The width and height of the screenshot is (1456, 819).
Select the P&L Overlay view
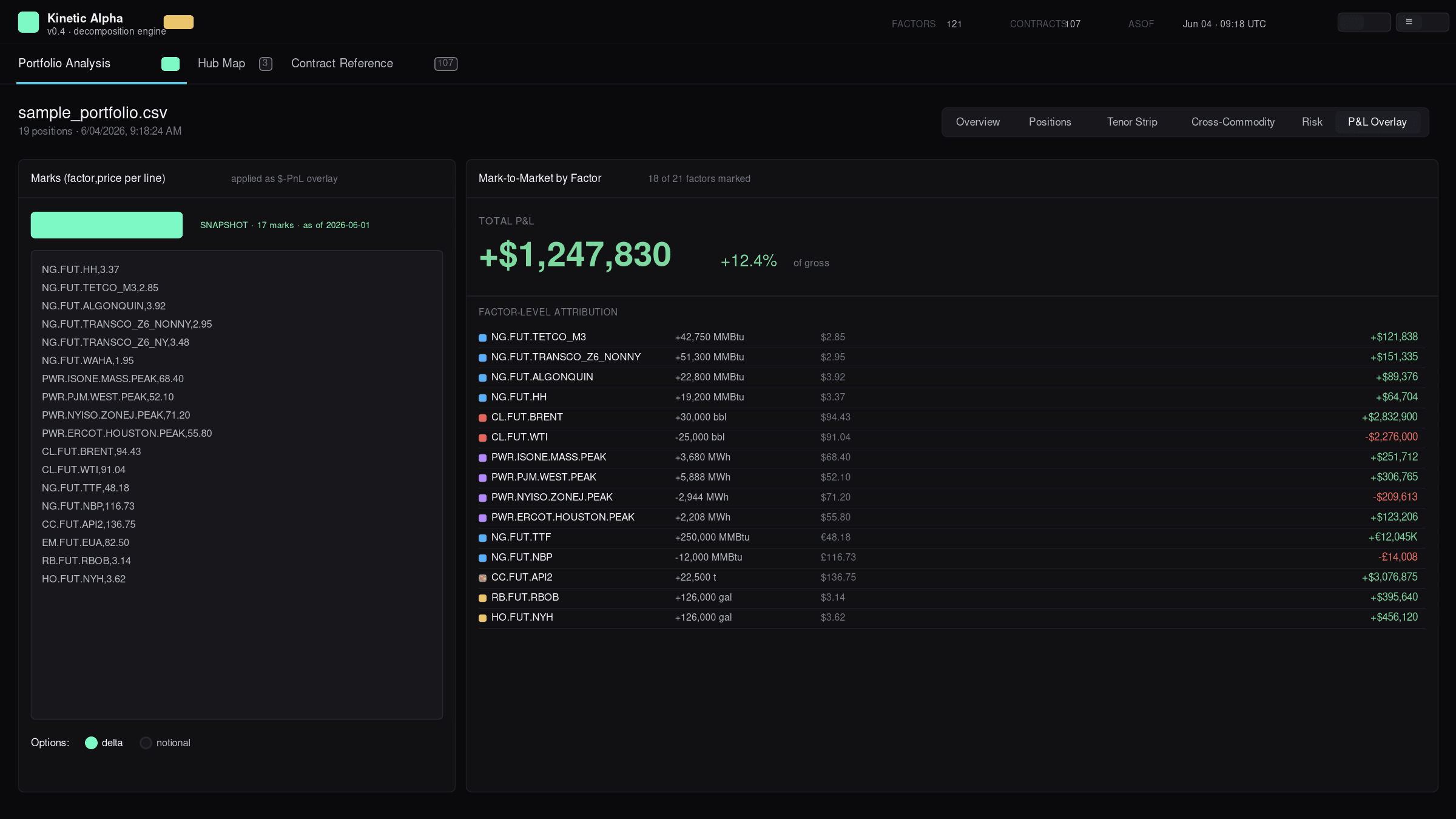click(x=1377, y=122)
